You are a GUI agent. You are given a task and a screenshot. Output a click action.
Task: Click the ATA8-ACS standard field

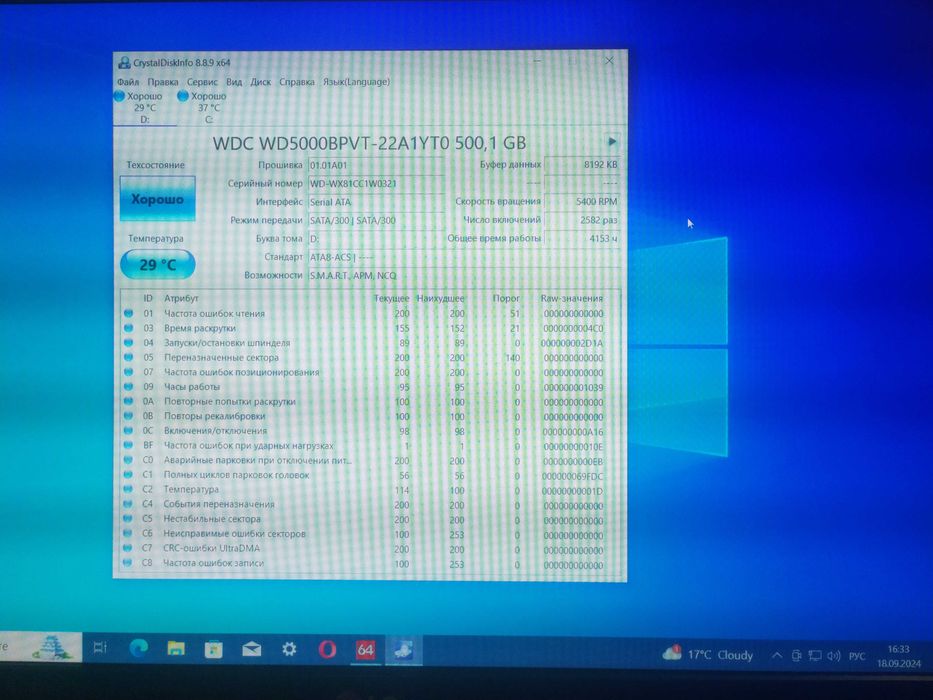click(464, 257)
